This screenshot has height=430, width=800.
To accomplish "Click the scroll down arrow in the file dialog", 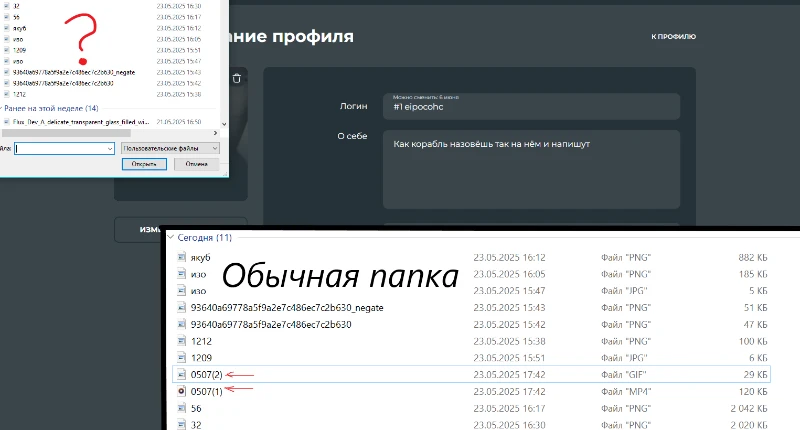I will click(224, 123).
